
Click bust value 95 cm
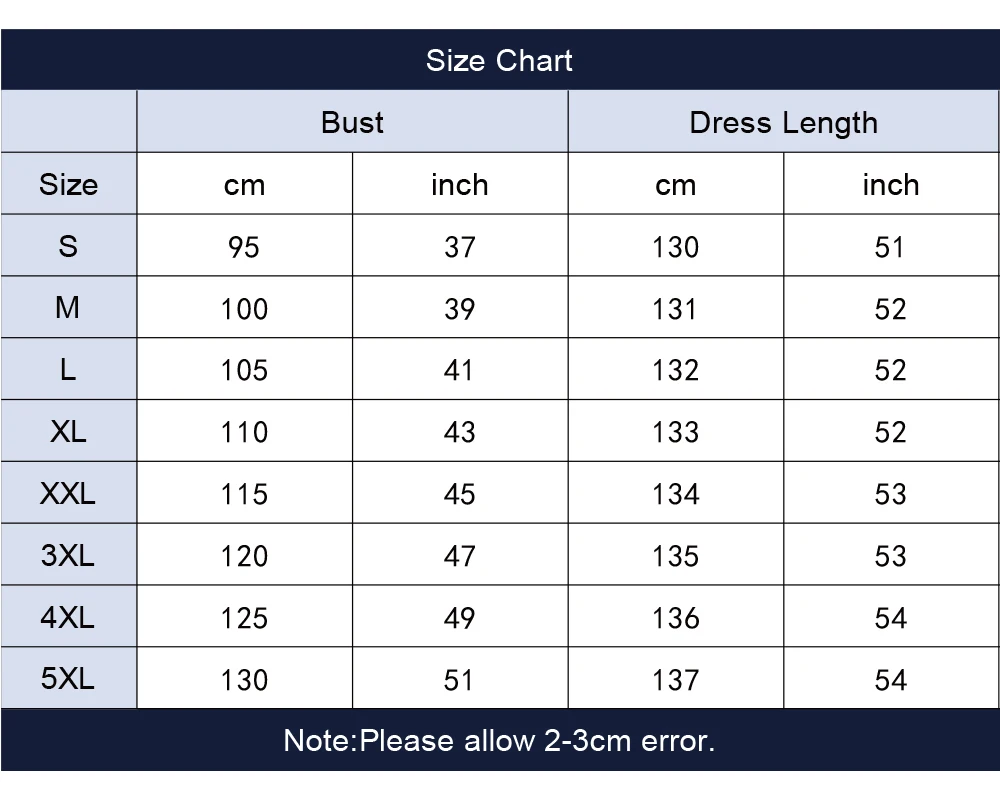pyautogui.click(x=244, y=247)
